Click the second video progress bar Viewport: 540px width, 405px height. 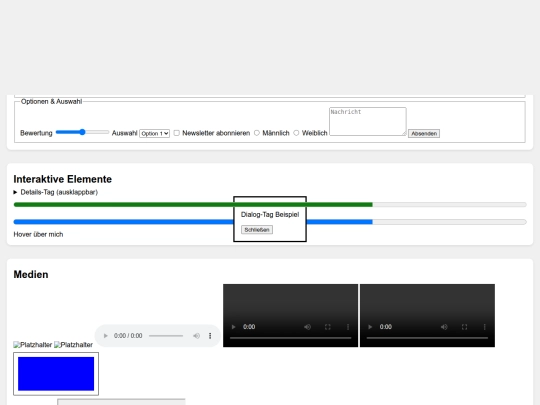point(427,338)
